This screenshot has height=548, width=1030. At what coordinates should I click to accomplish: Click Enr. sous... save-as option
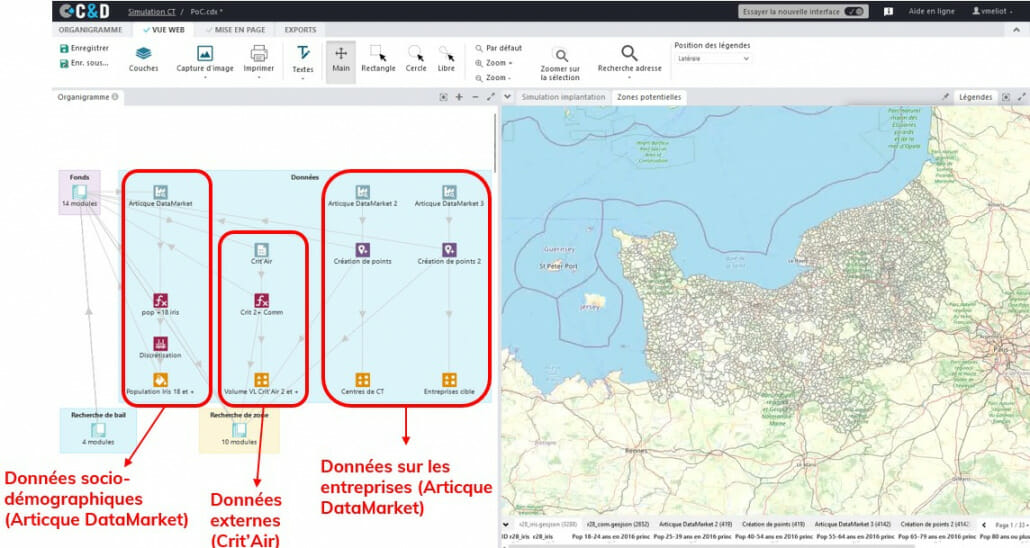[x=83, y=63]
